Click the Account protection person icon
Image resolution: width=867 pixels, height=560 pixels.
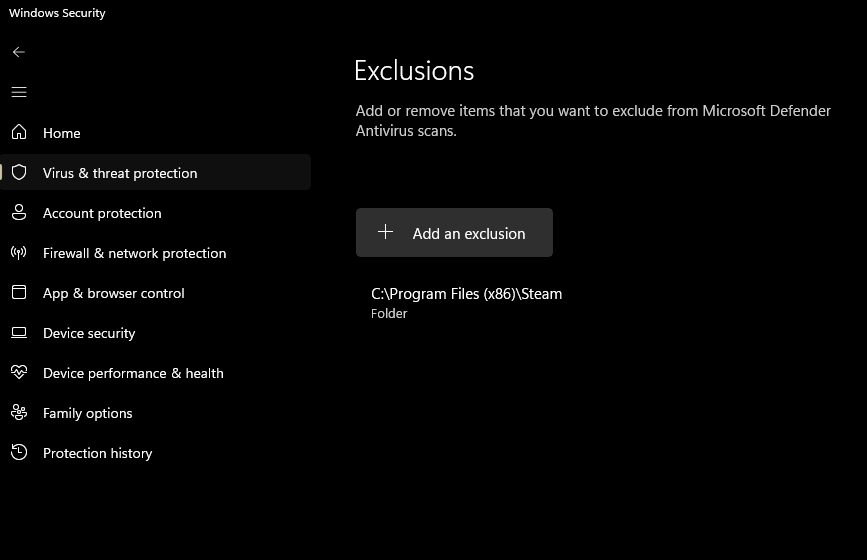pyautogui.click(x=18, y=212)
